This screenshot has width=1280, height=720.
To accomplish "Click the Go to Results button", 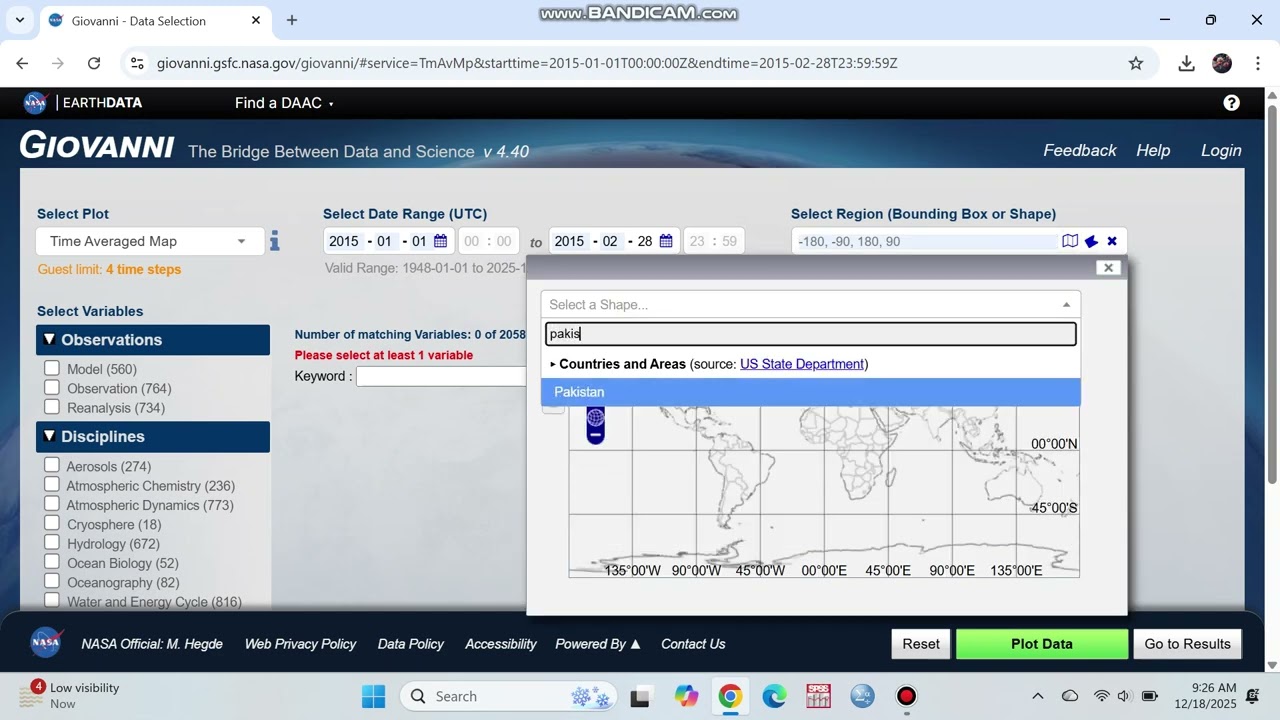I will click(x=1187, y=644).
